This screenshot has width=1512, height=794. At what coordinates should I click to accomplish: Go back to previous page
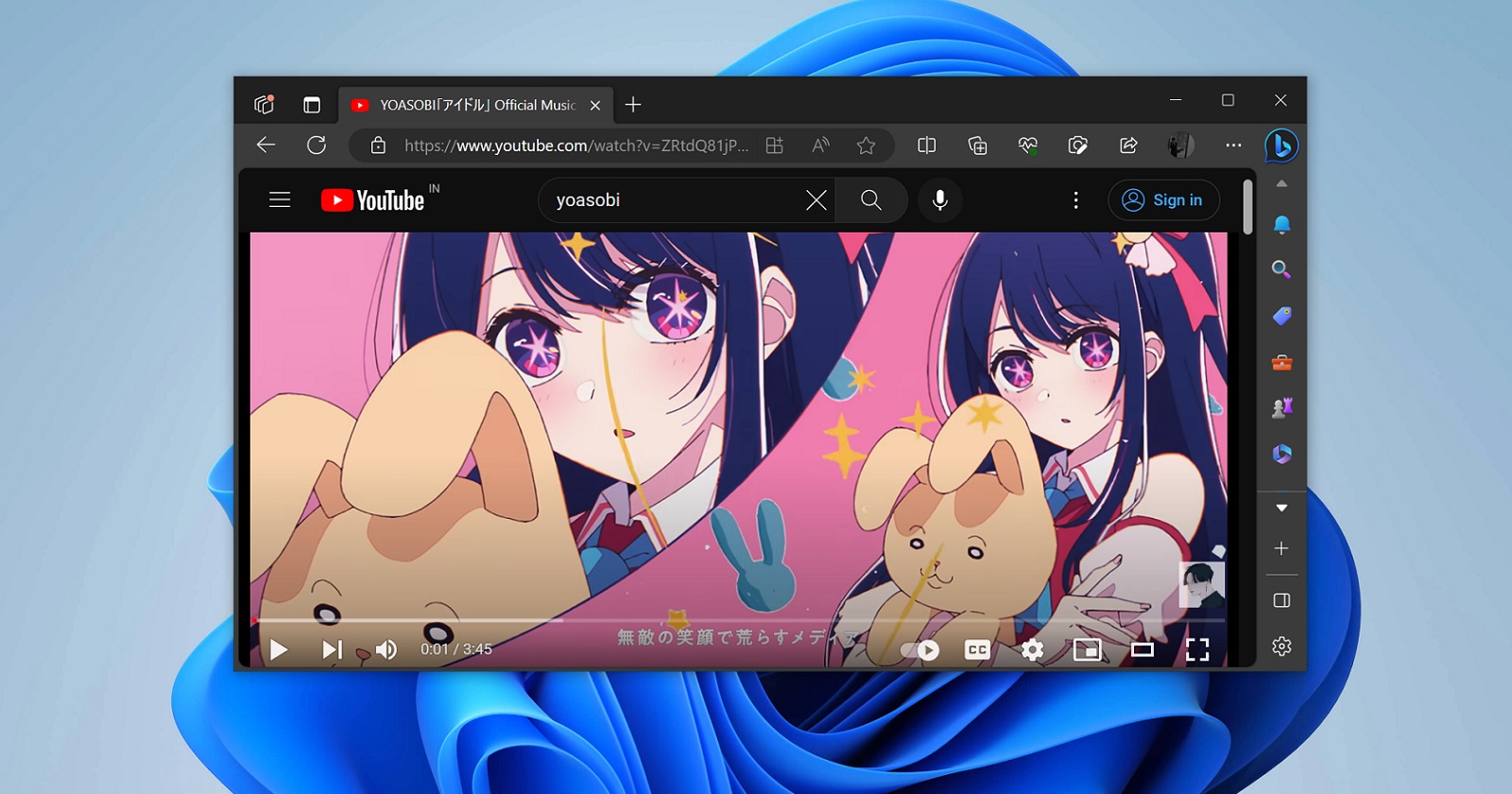(x=266, y=145)
